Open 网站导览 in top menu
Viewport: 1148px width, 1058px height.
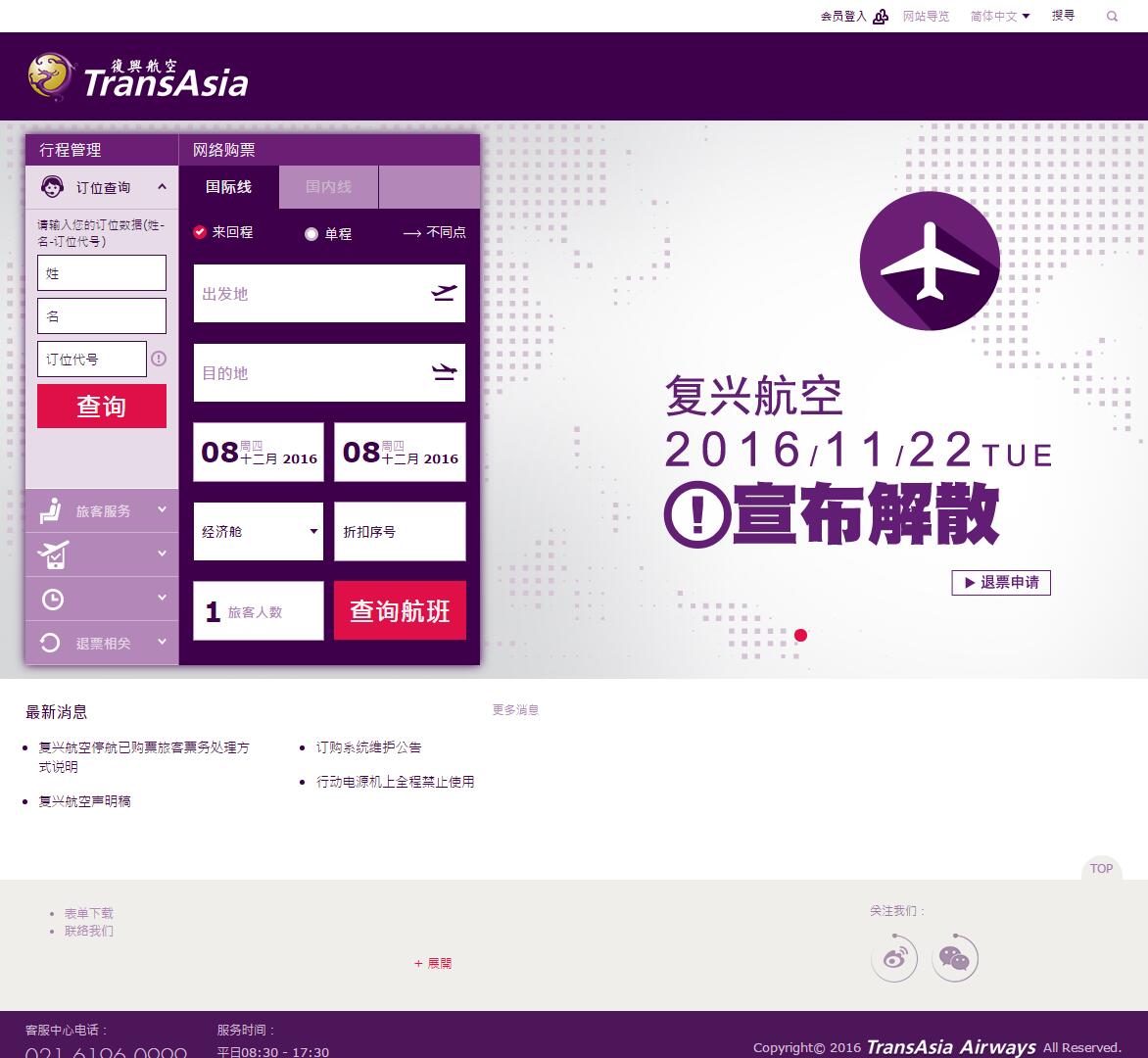coord(927,16)
